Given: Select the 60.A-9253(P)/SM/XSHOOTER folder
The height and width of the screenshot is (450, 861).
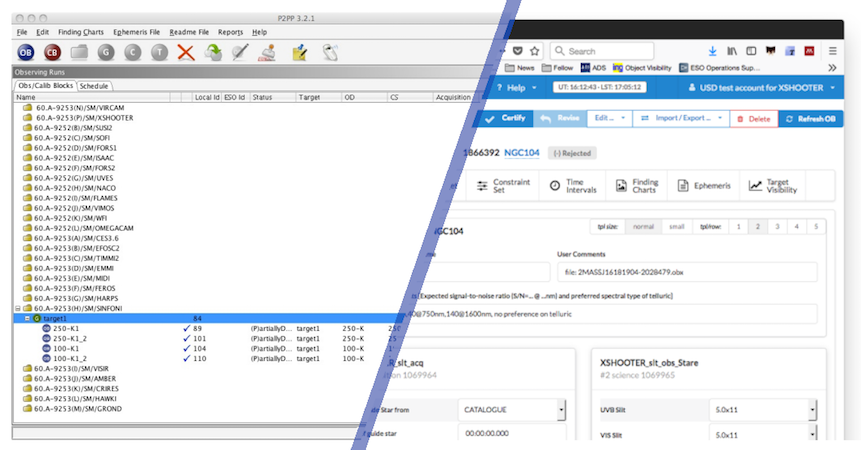Looking at the screenshot, I should pos(83,117).
